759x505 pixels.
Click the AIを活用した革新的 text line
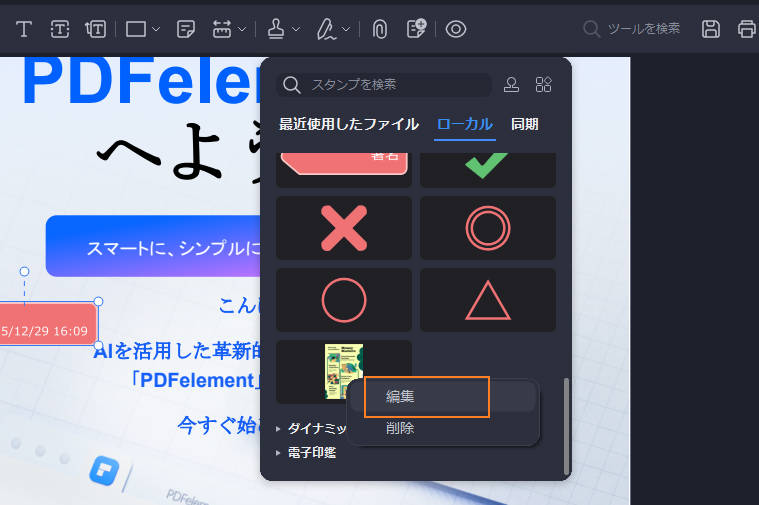[x=178, y=351]
